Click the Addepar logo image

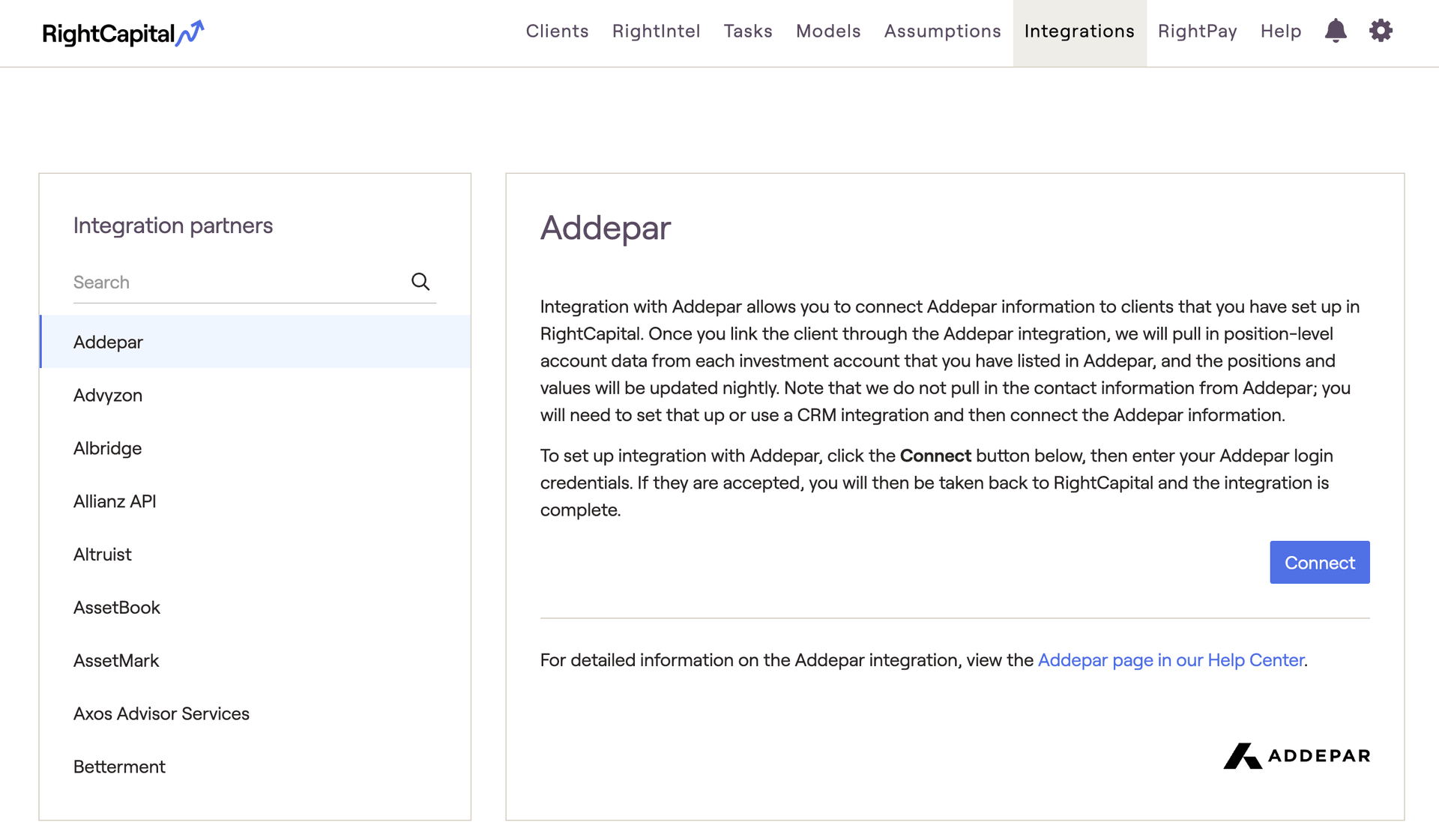pos(1297,755)
